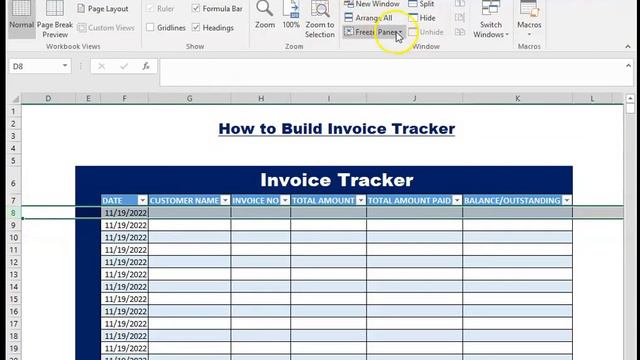Open the Zoom dialog

point(265,15)
